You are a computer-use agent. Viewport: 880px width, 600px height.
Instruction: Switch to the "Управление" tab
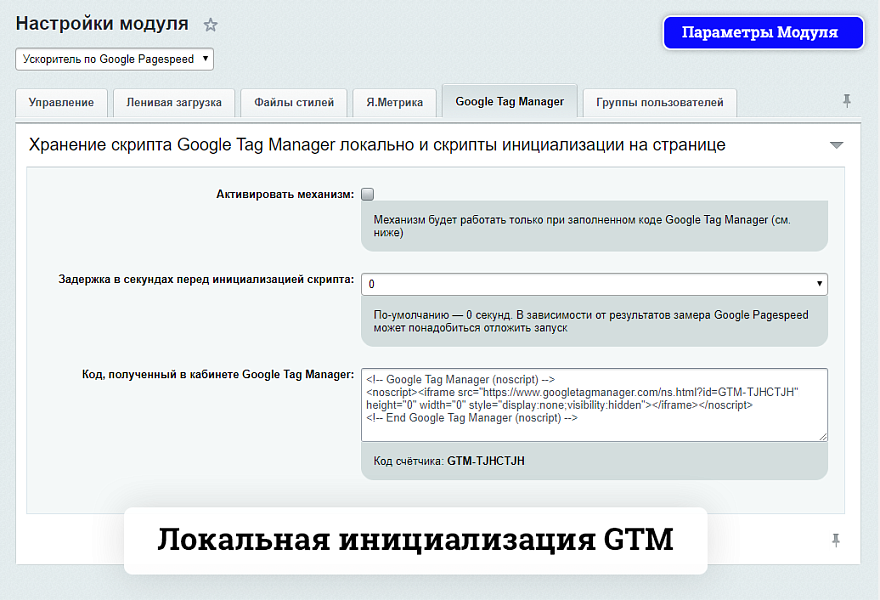(61, 102)
